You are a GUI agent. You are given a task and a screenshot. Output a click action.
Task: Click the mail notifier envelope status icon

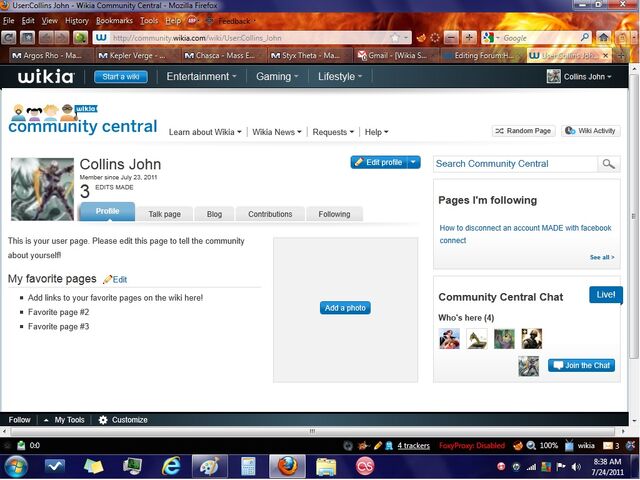pyautogui.click(x=608, y=445)
